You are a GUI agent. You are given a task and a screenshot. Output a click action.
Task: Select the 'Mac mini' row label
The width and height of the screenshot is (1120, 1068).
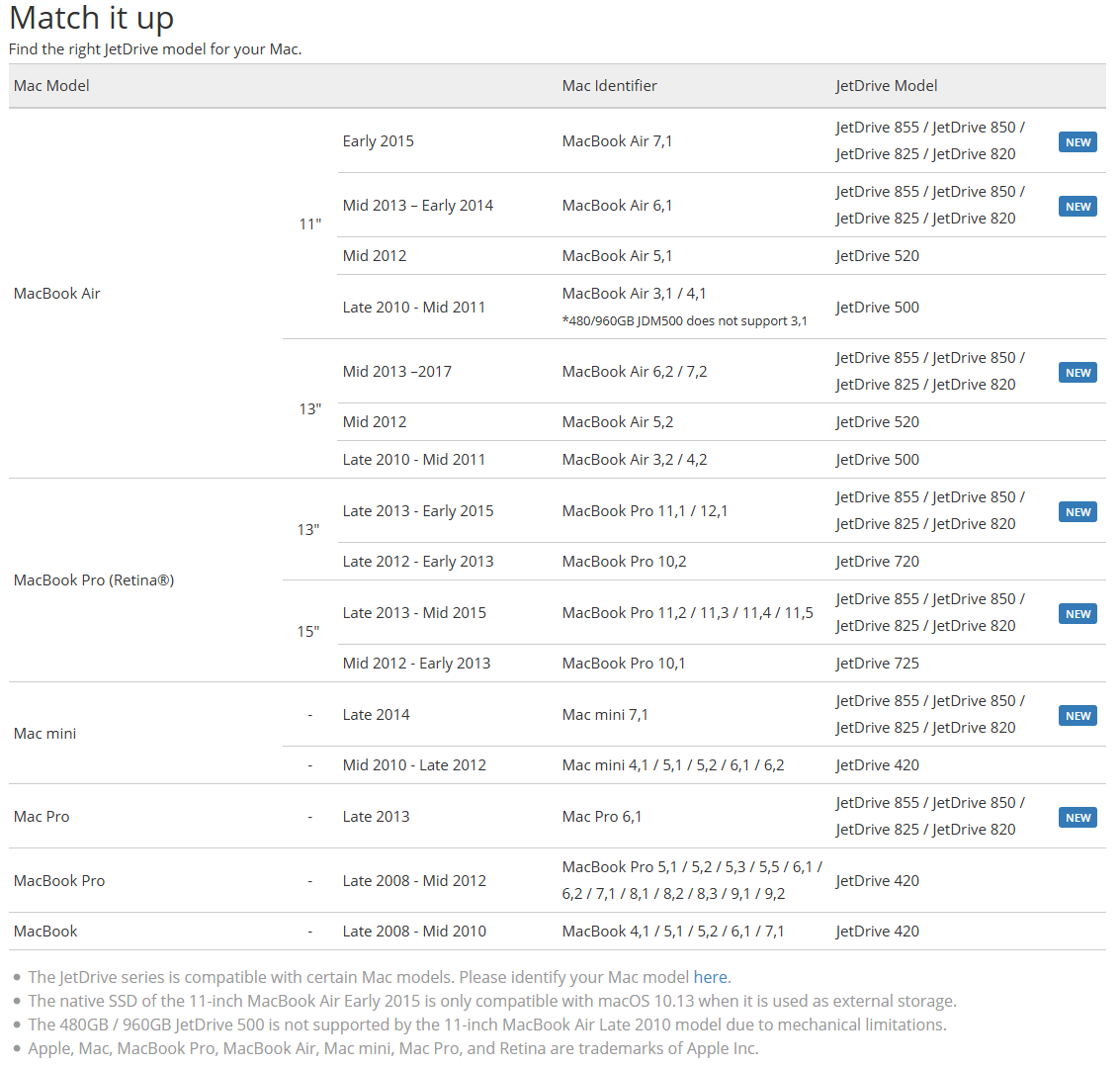pos(45,734)
